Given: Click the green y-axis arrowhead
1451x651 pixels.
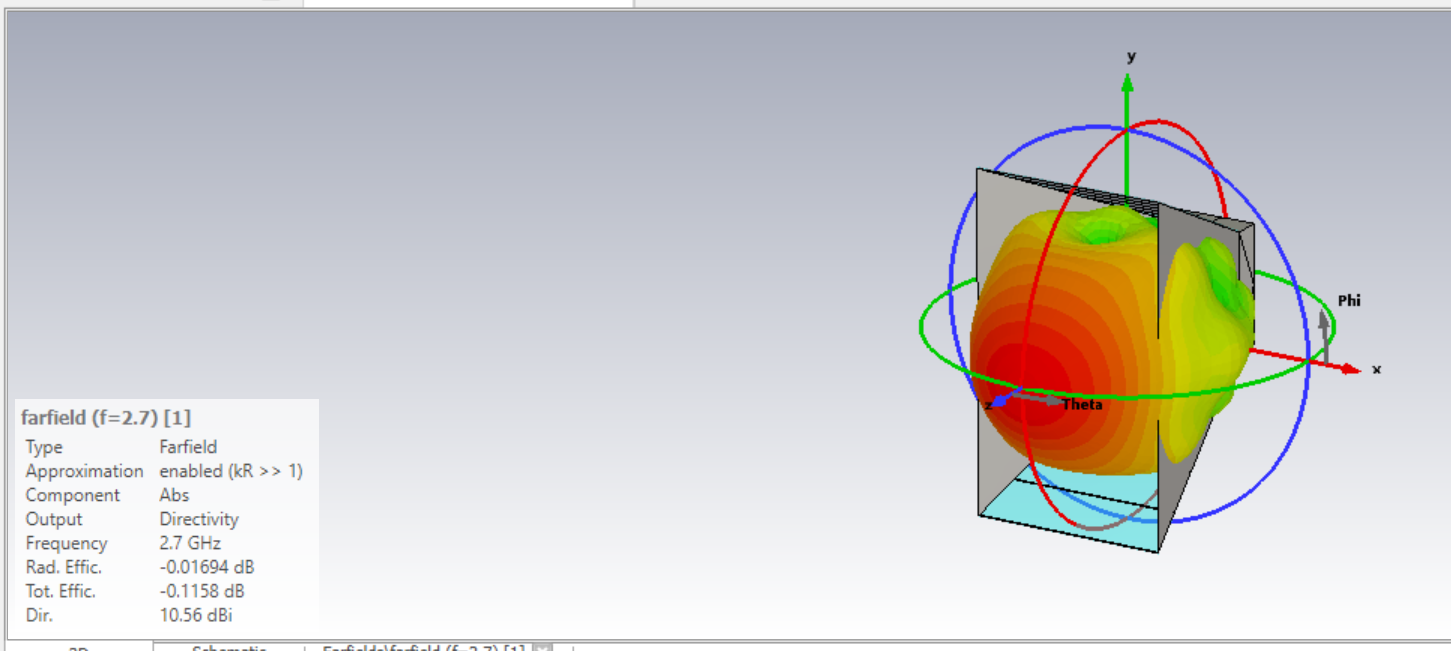Looking at the screenshot, I should [1127, 83].
